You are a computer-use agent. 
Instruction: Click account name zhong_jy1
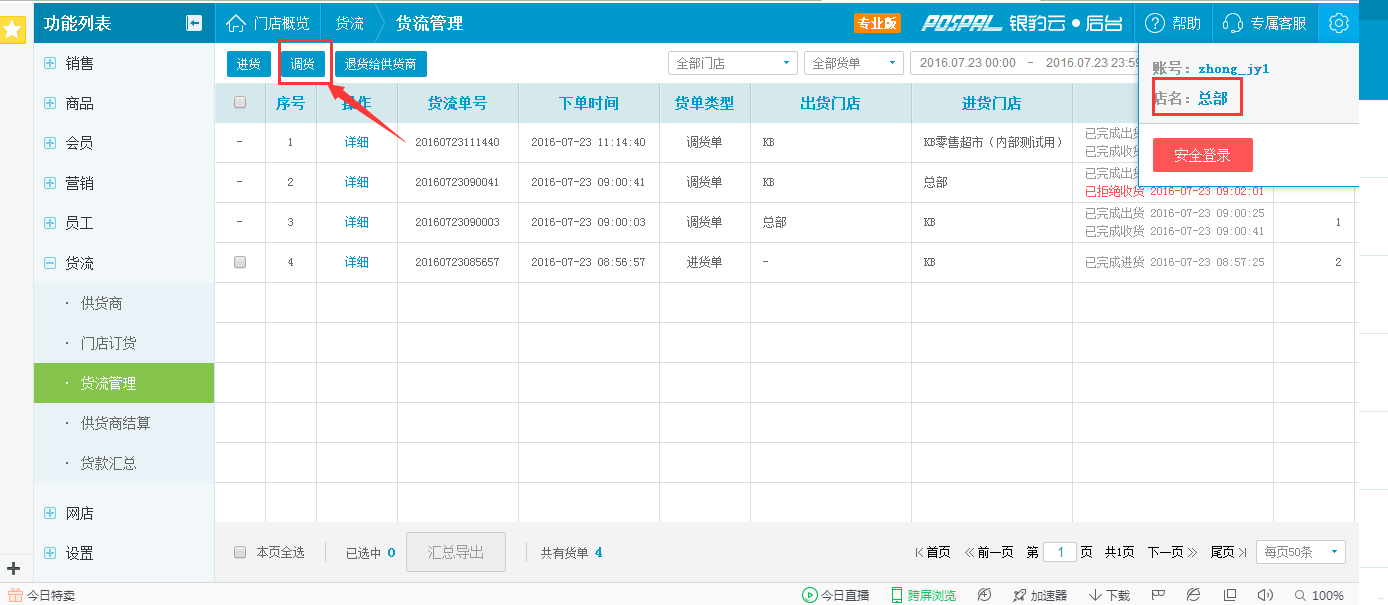click(x=1233, y=68)
